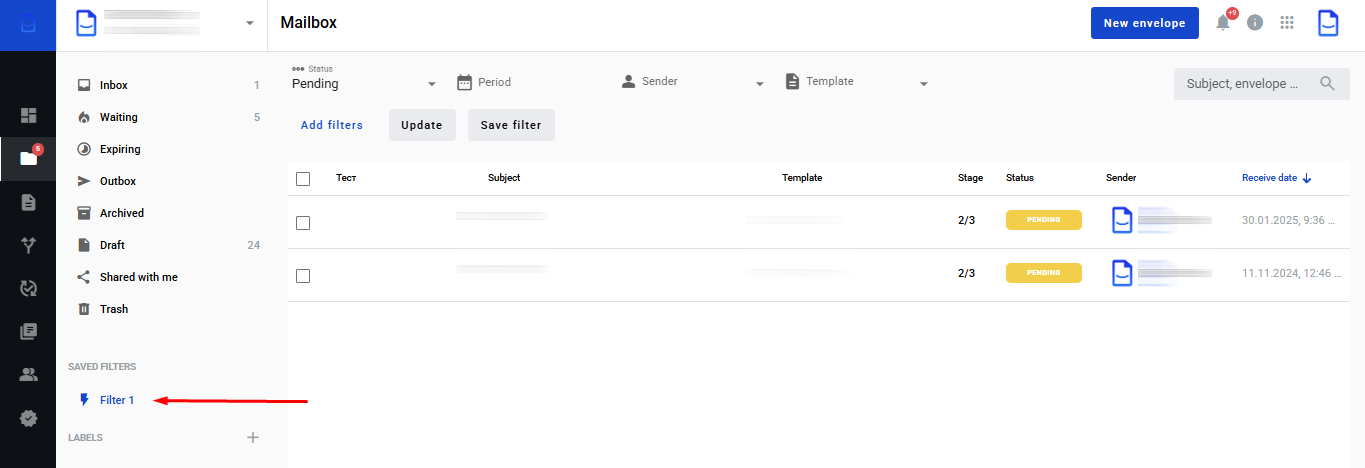Open notifications bell with +9 badge

tap(1223, 22)
